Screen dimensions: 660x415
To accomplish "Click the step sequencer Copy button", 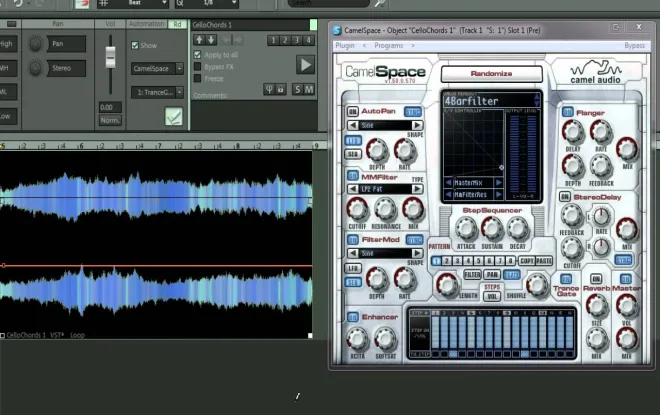I will [x=527, y=261].
